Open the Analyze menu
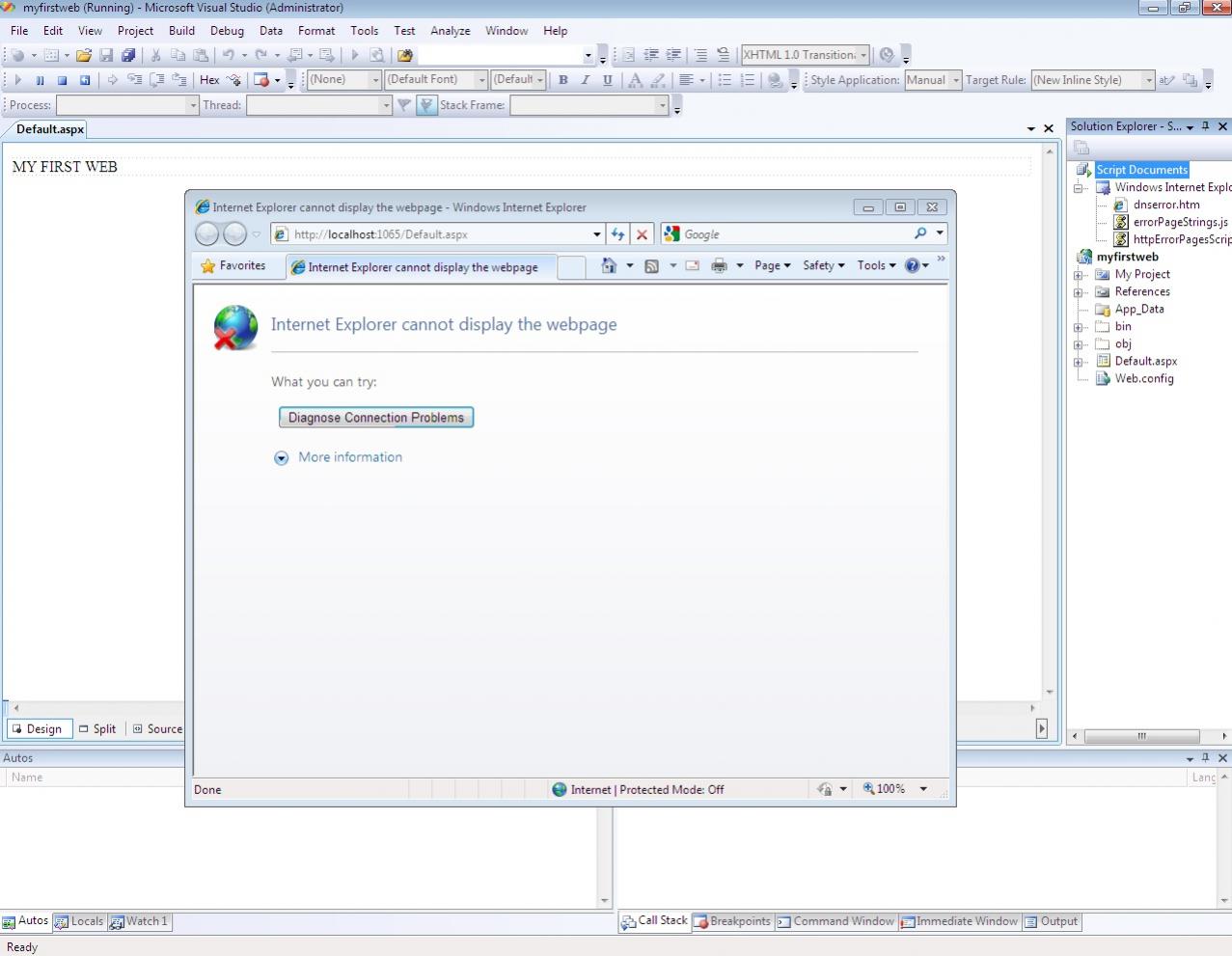 450,31
